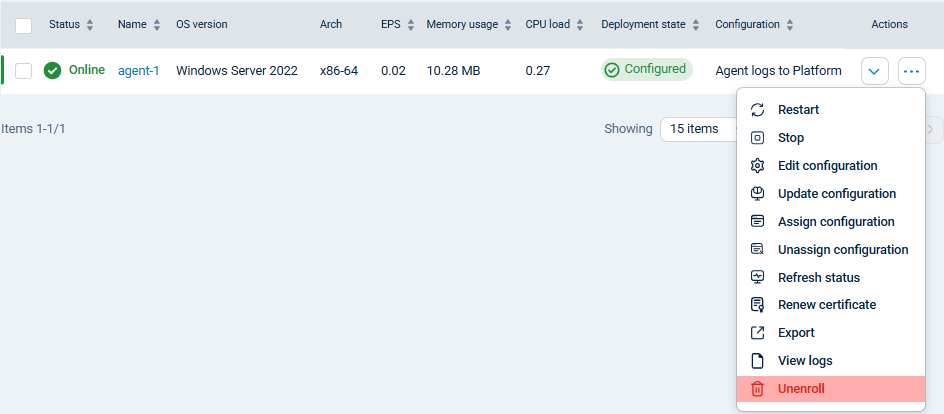
Task: Expand agent-1 row with chevron button
Action: pos(874,71)
